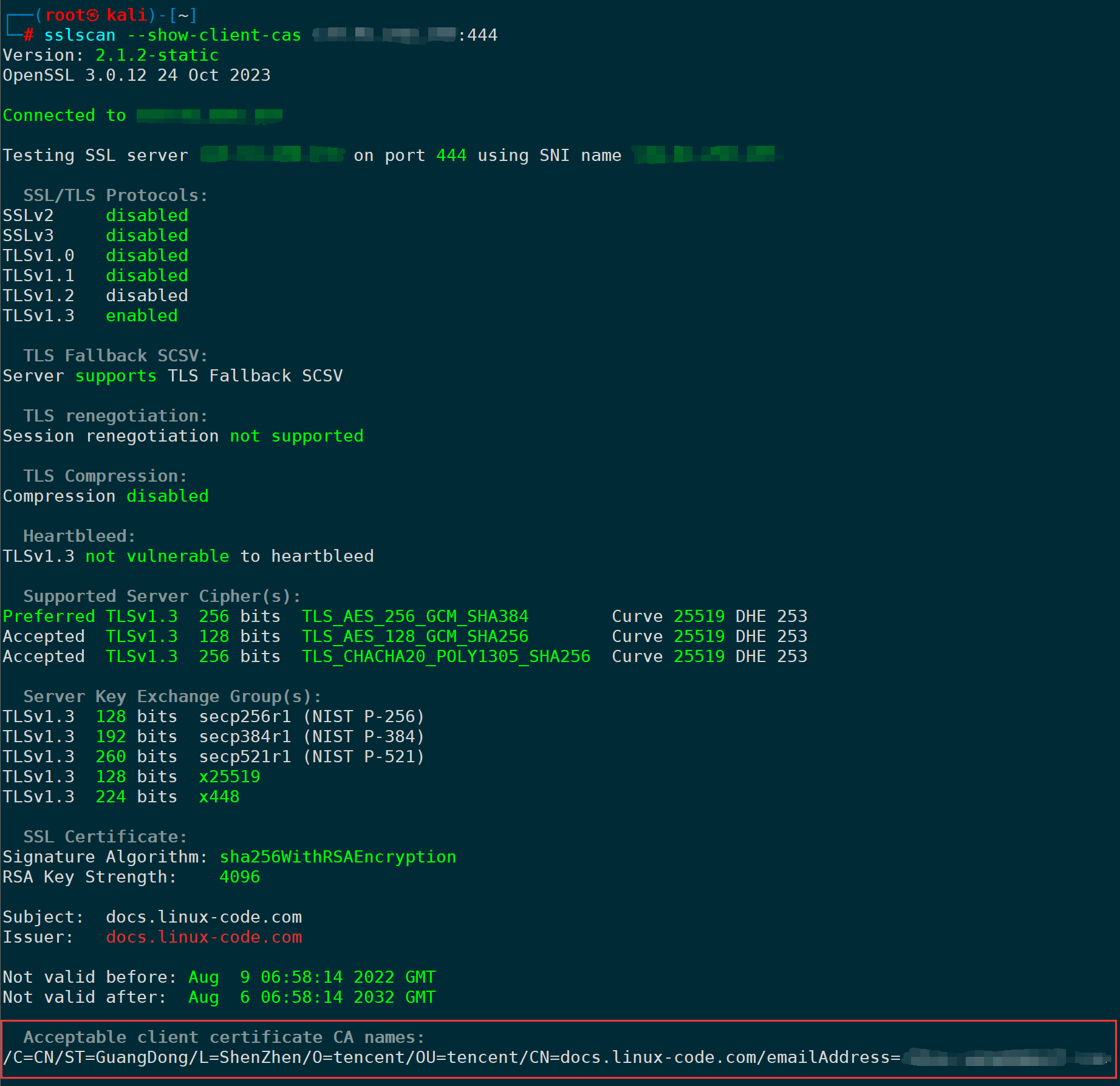The image size is (1120, 1086).
Task: Select cipher TLS_CHACHA20_POLY1305_SHA256
Action: click(446, 657)
